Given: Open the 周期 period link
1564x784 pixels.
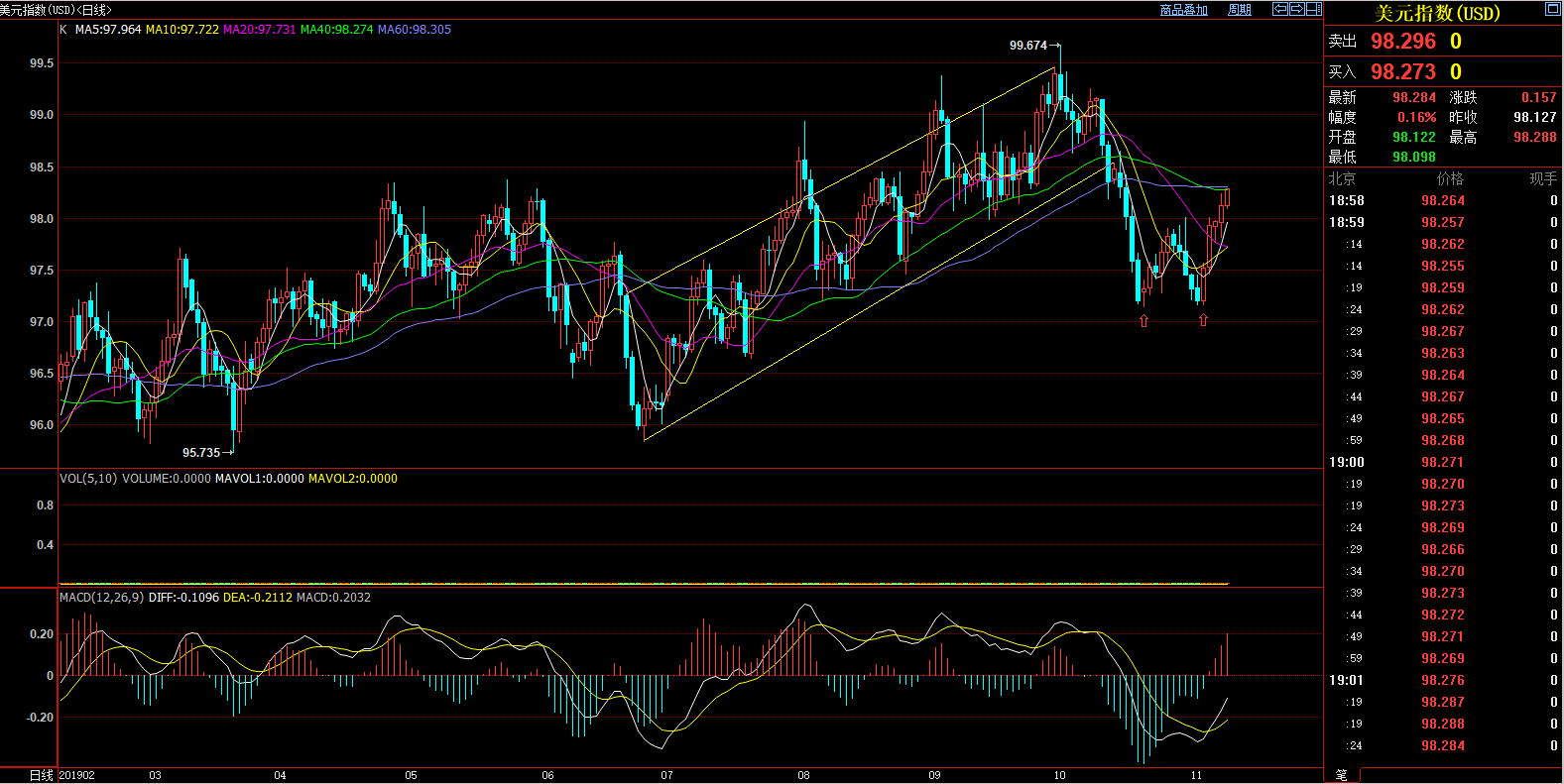Looking at the screenshot, I should point(1240,10).
